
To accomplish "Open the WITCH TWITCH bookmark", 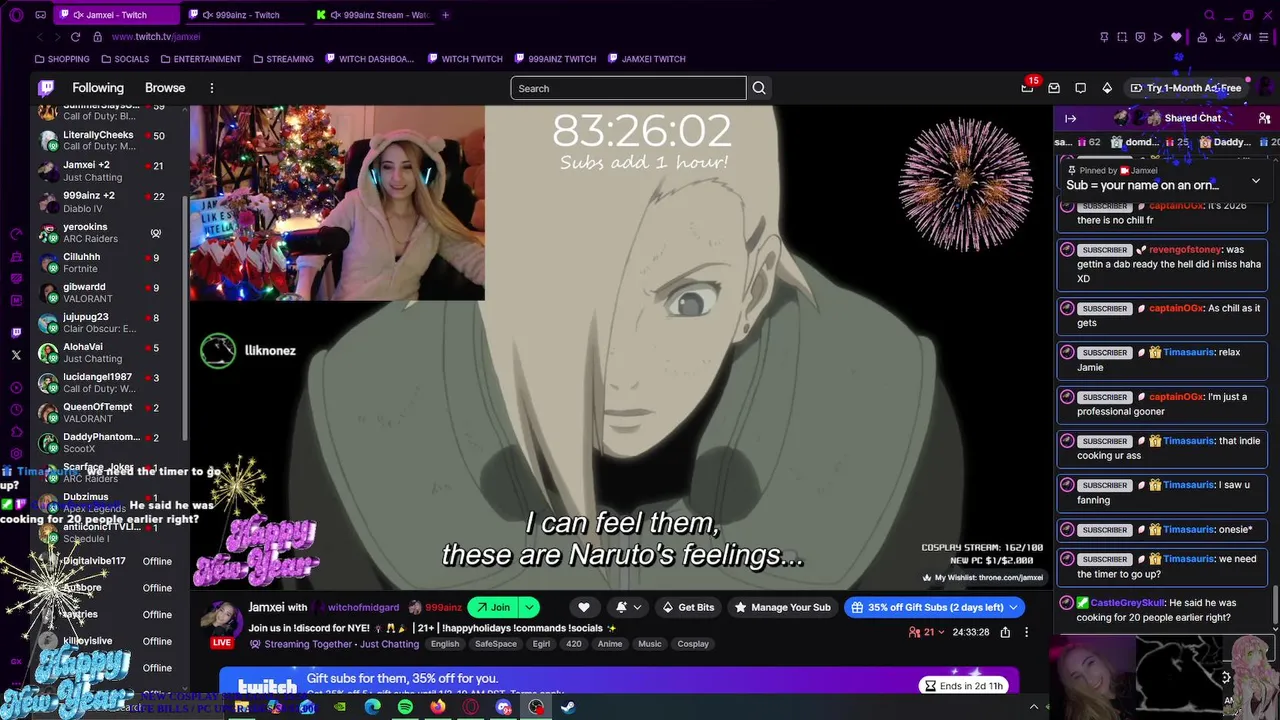I will pyautogui.click(x=465, y=59).
